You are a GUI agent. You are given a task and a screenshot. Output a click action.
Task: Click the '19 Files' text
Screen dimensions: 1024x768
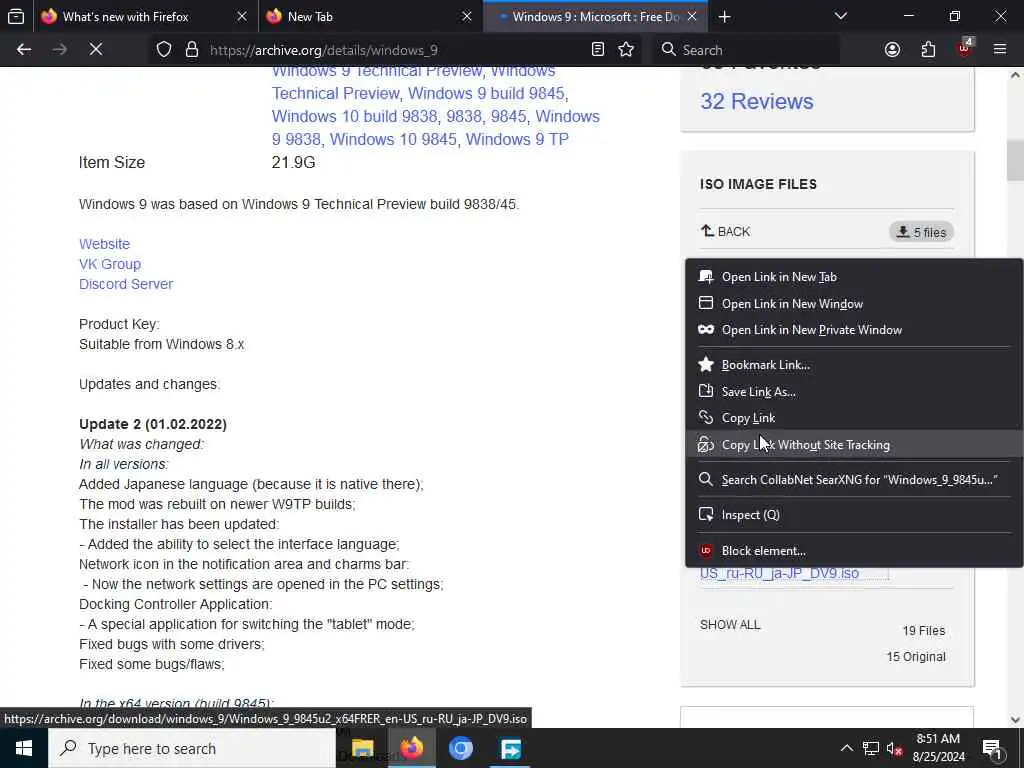[x=923, y=631]
